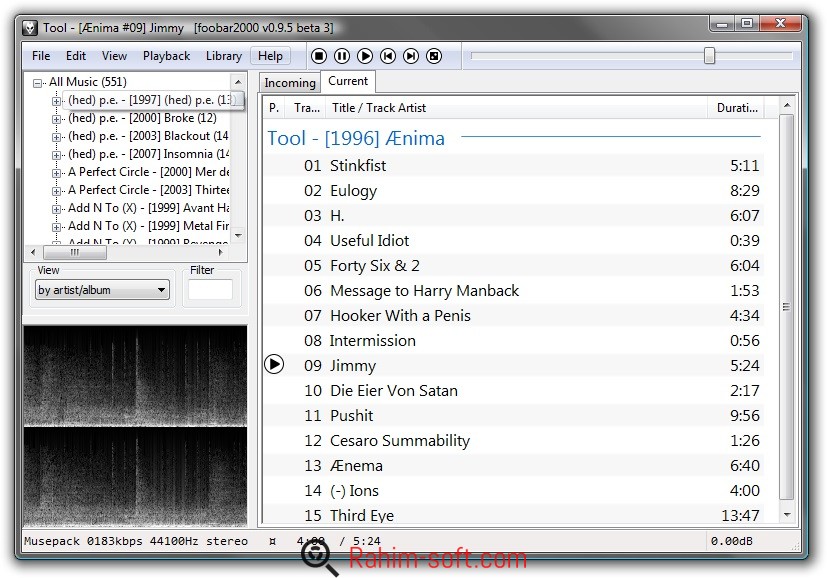Select track 04 Useful Idiot

(513, 240)
